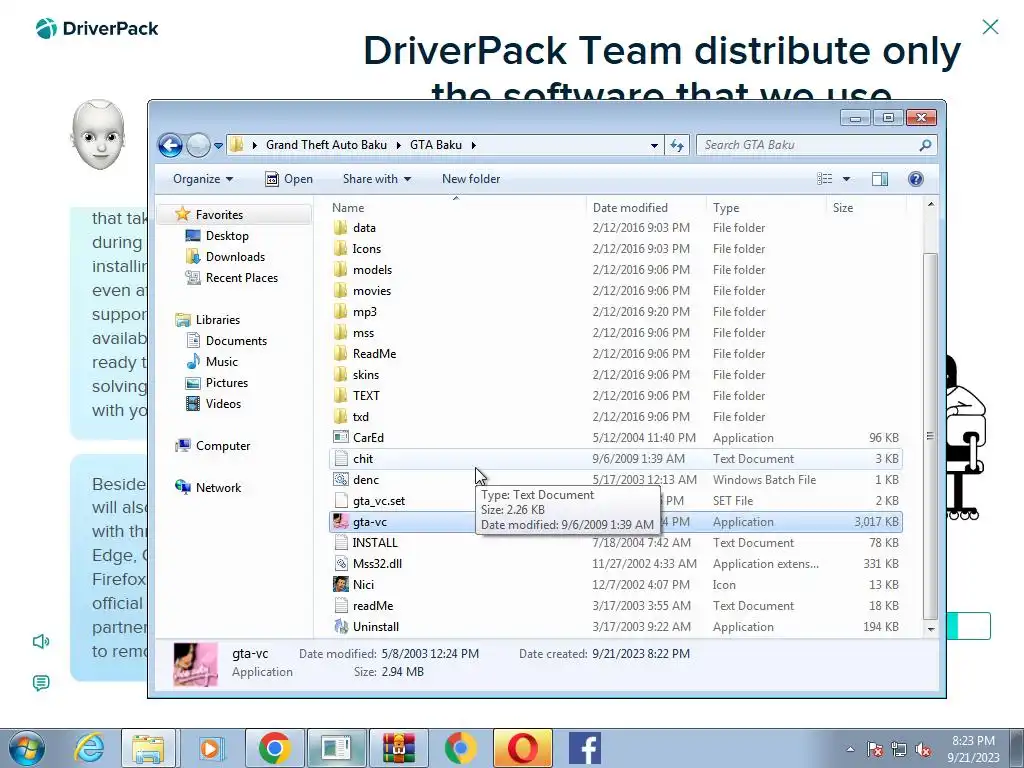Image resolution: width=1024 pixels, height=768 pixels.
Task: Open recent locations dropdown beside forward arrow
Action: click(218, 146)
